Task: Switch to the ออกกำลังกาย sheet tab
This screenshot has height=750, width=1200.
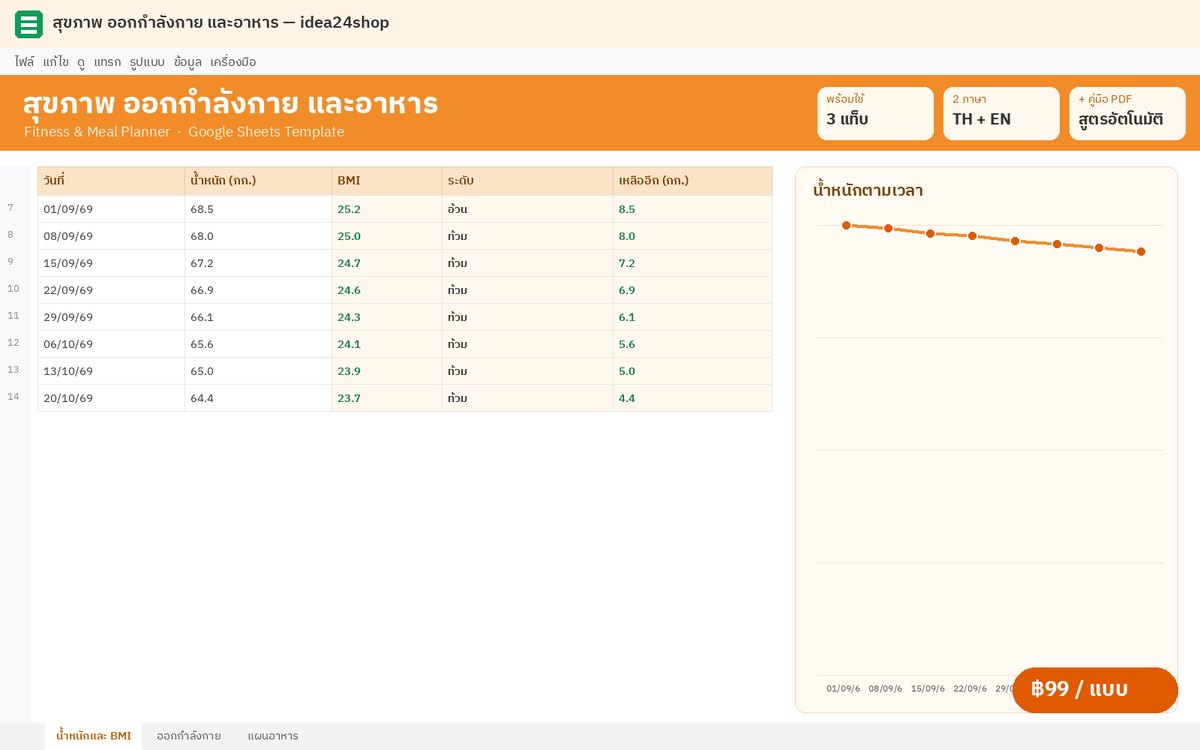Action: click(x=189, y=736)
